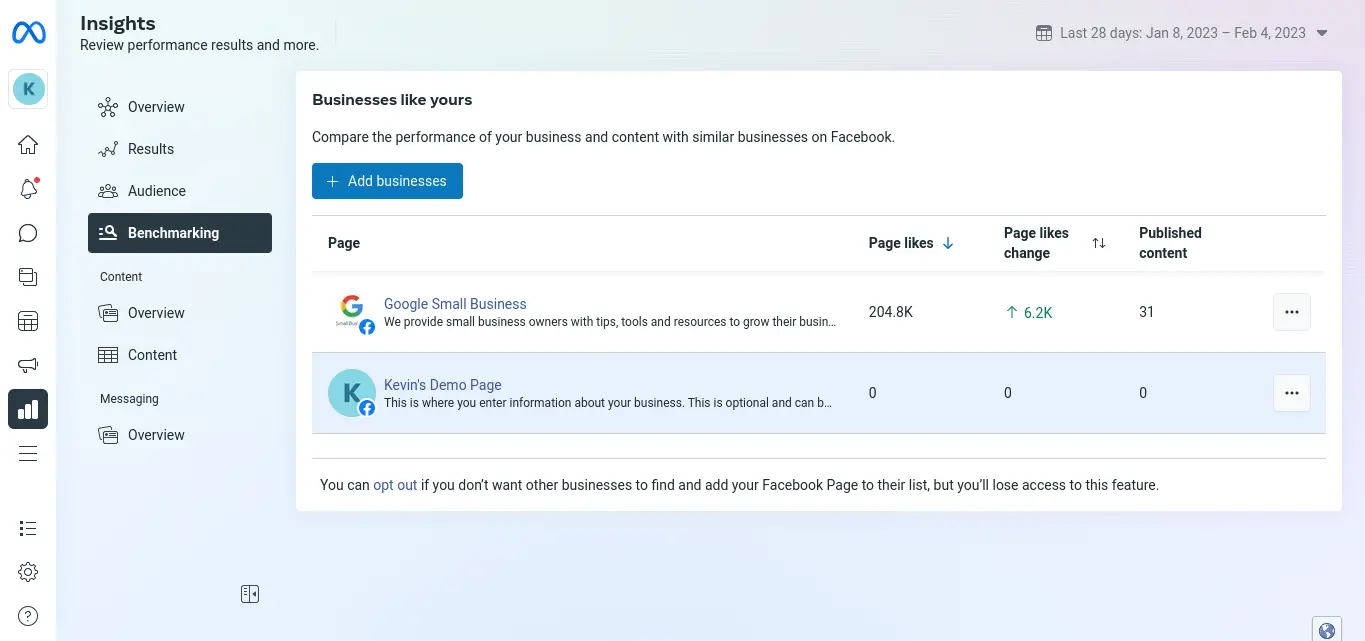Open Messaging Overview menu item
This screenshot has height=641, width=1365.
tap(180, 435)
